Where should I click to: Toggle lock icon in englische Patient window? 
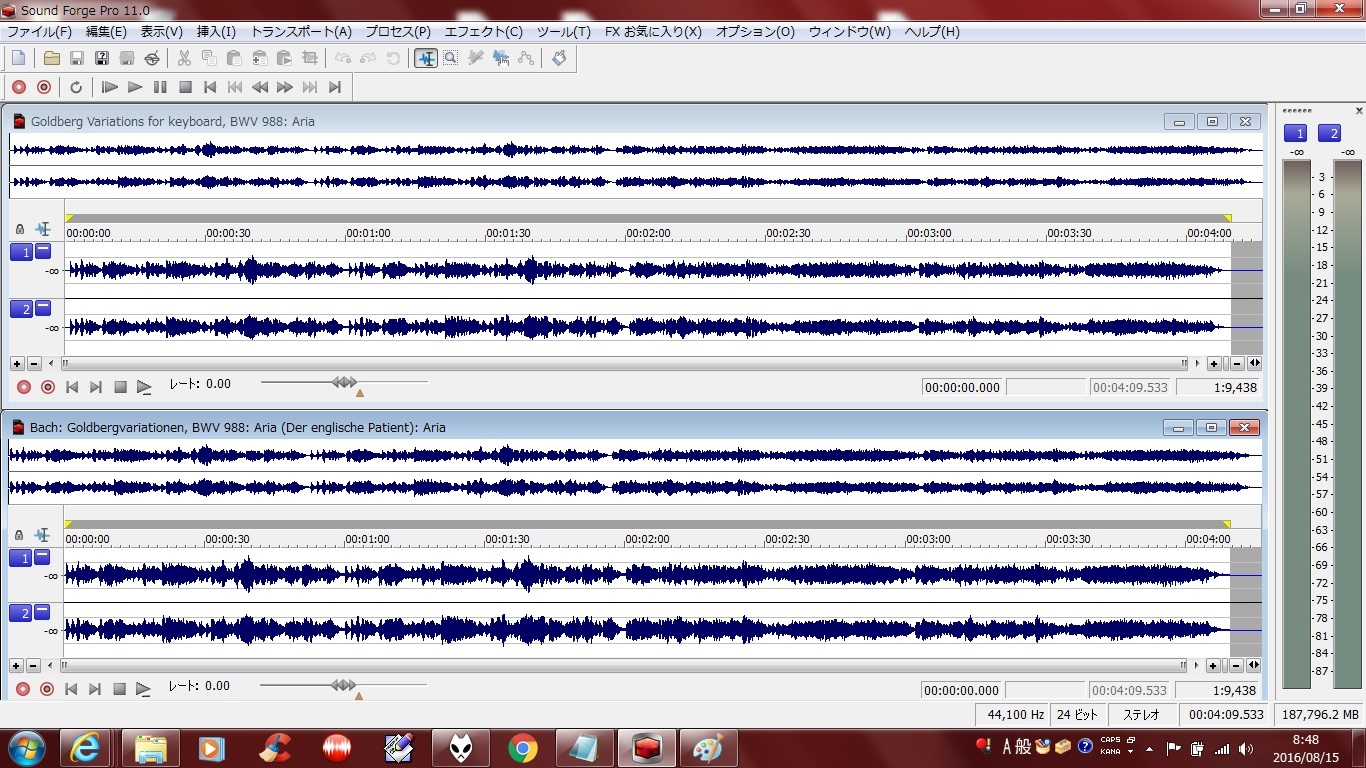click(x=20, y=535)
